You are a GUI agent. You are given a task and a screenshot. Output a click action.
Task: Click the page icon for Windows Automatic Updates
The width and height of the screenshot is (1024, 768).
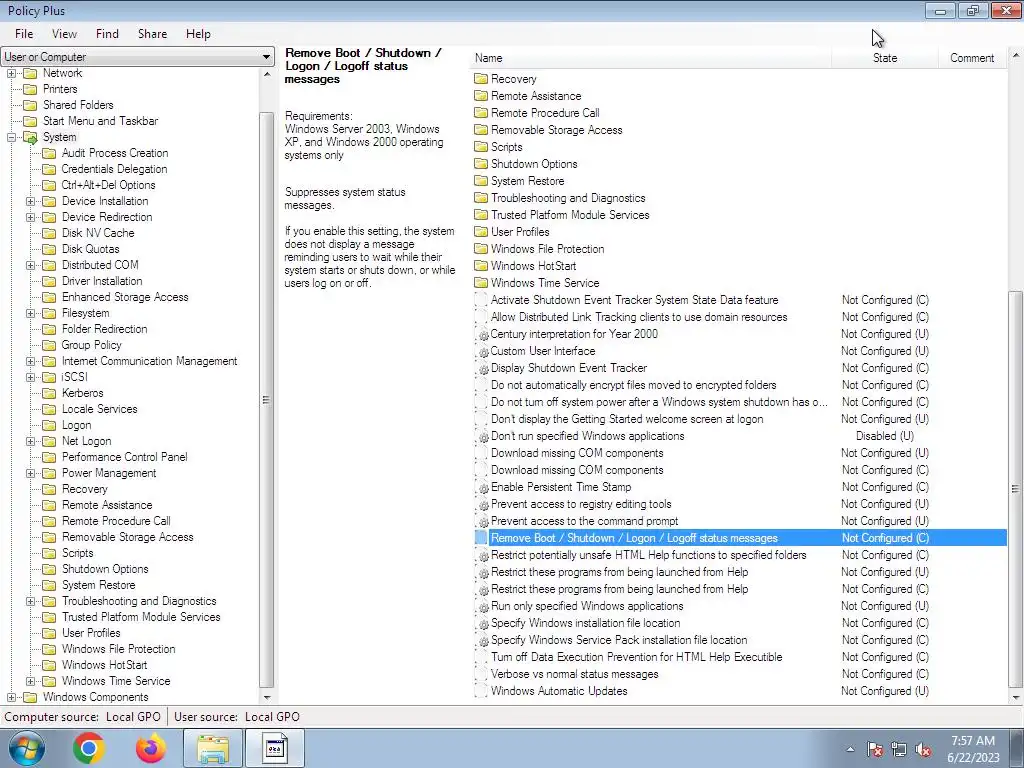click(x=481, y=691)
